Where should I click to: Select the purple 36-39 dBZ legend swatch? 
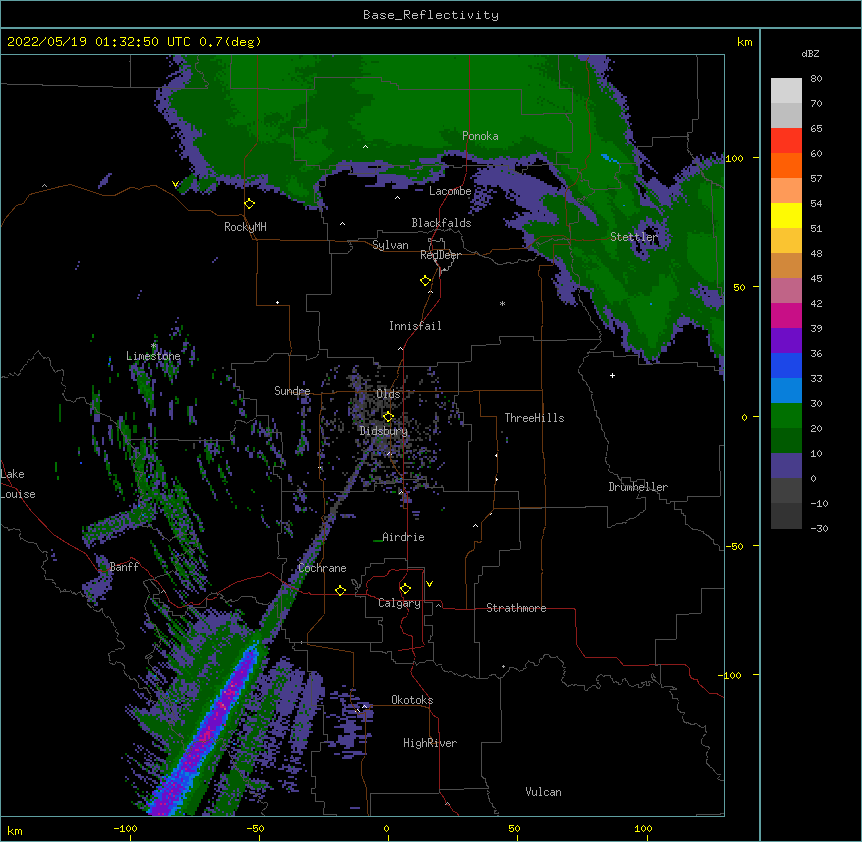coord(786,341)
